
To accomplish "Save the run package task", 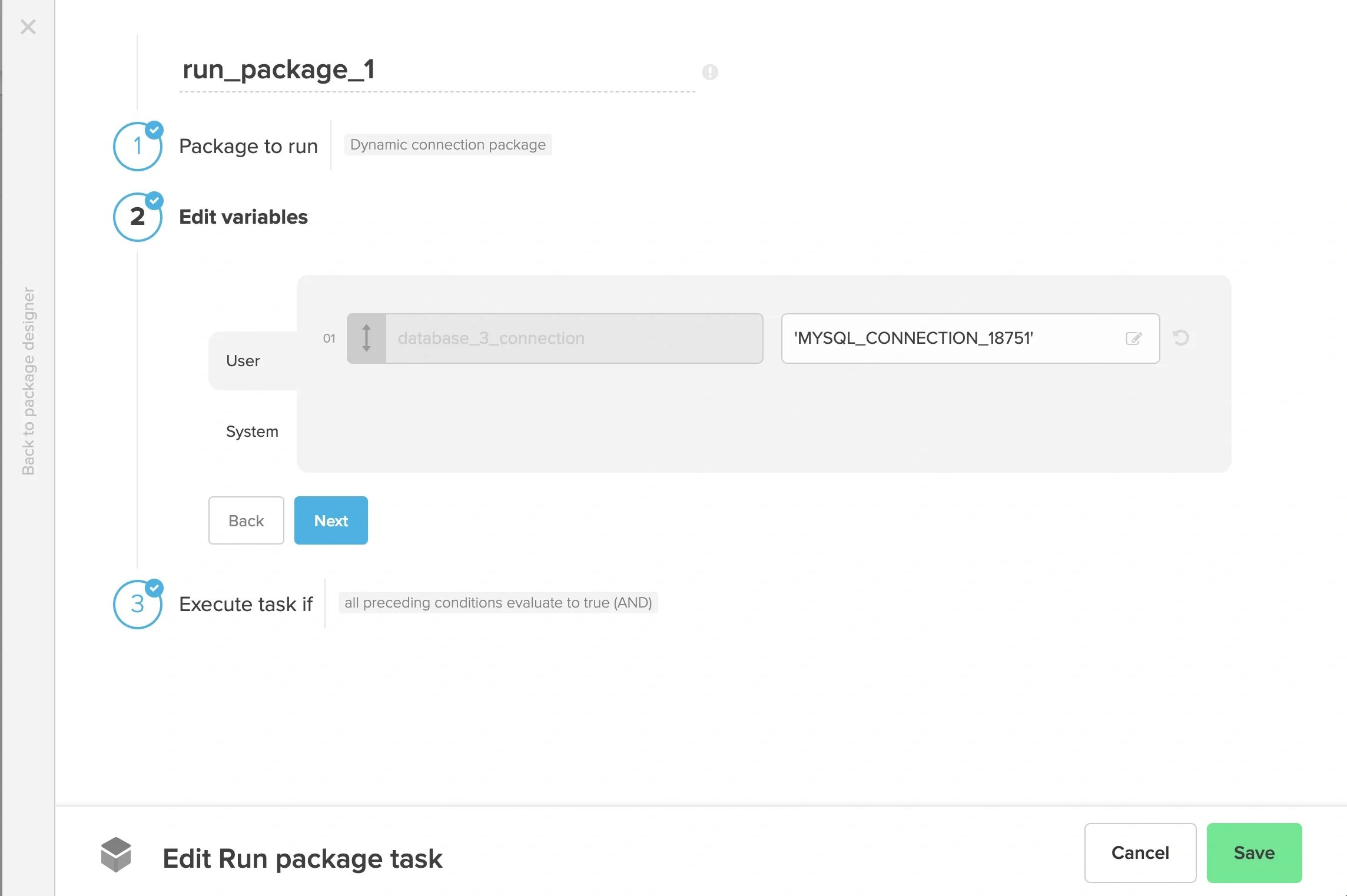I will coord(1255,853).
